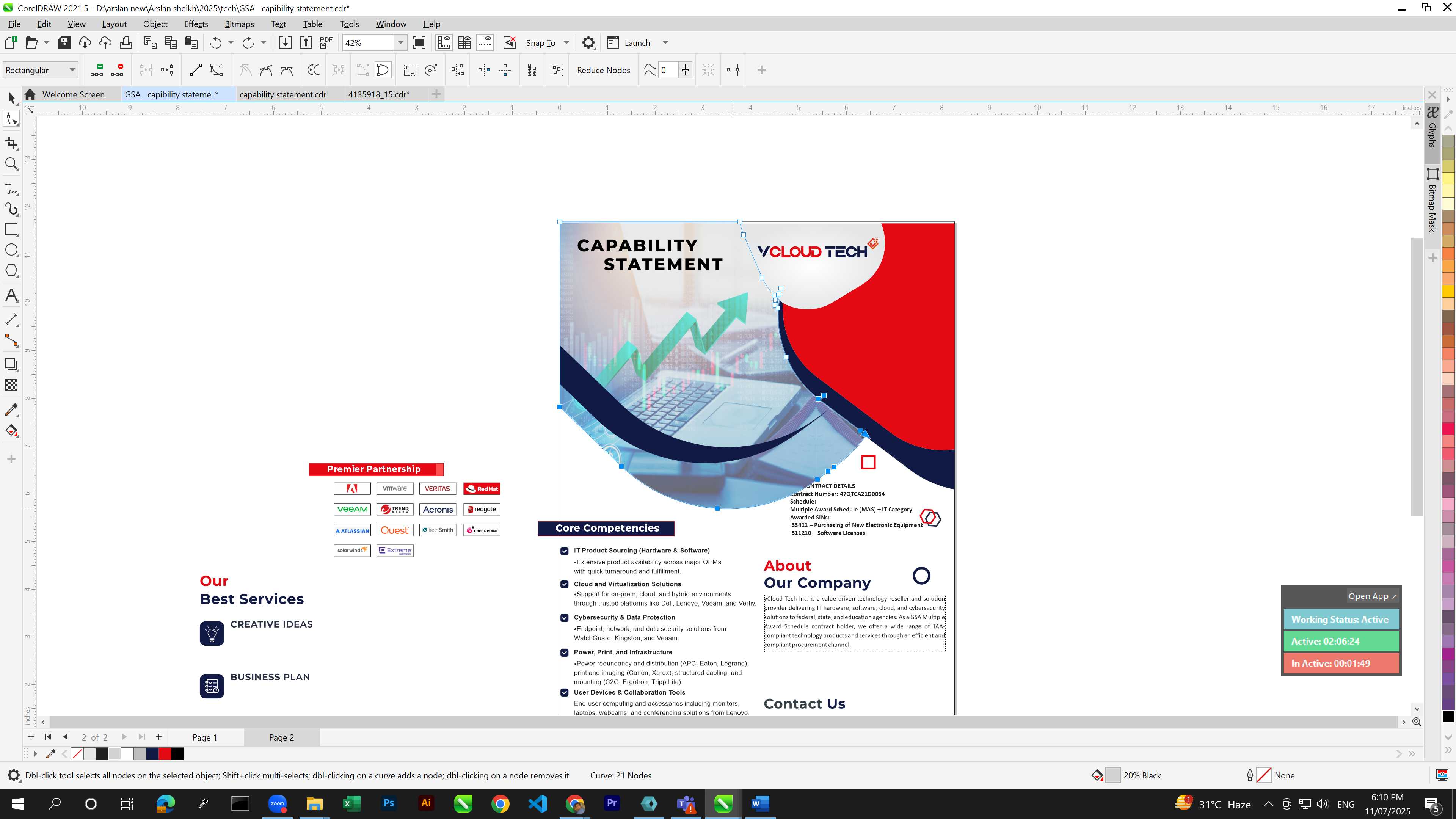
Task: Select the Shape tool in toolbox
Action: pos(11,119)
